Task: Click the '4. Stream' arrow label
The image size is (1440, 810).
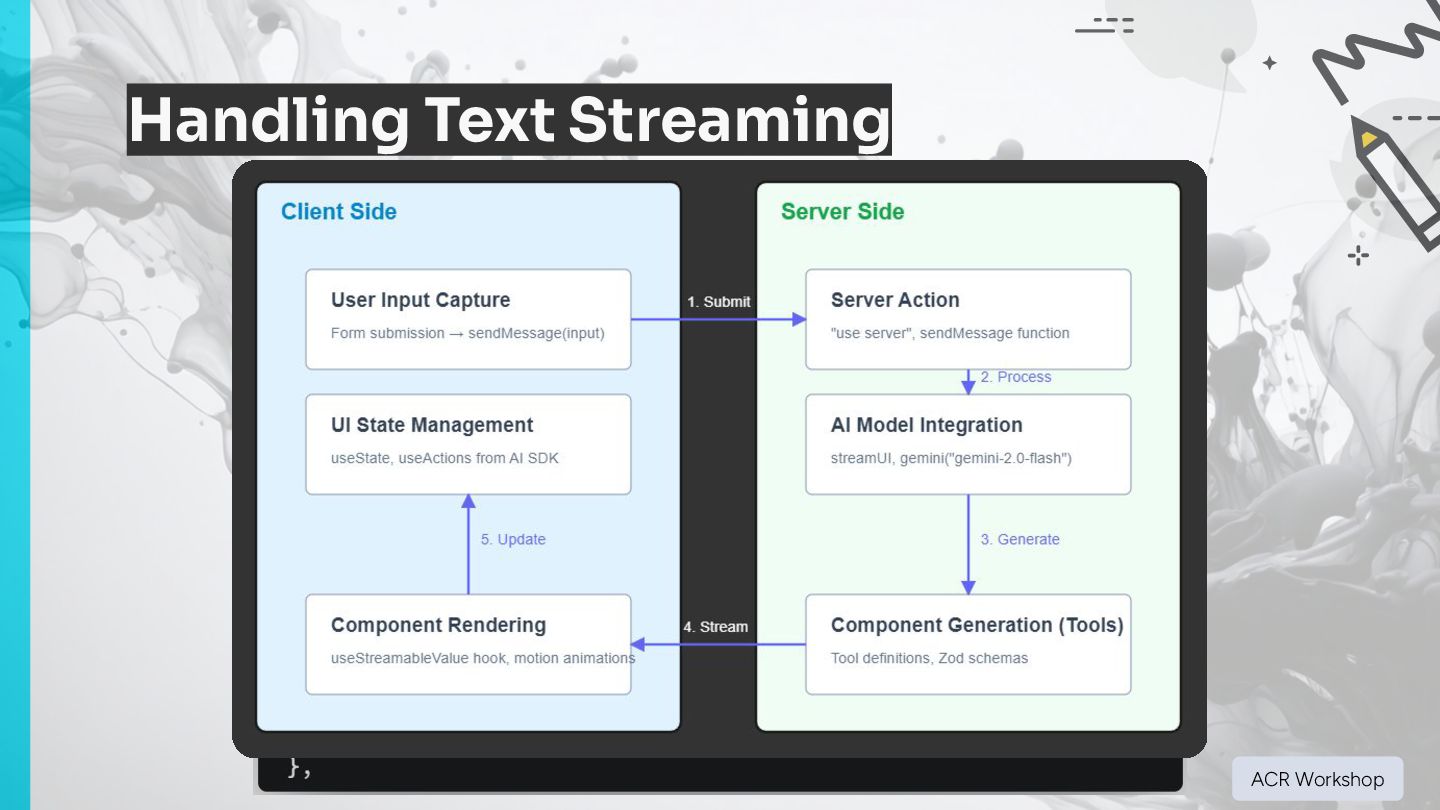Action: coord(715,627)
